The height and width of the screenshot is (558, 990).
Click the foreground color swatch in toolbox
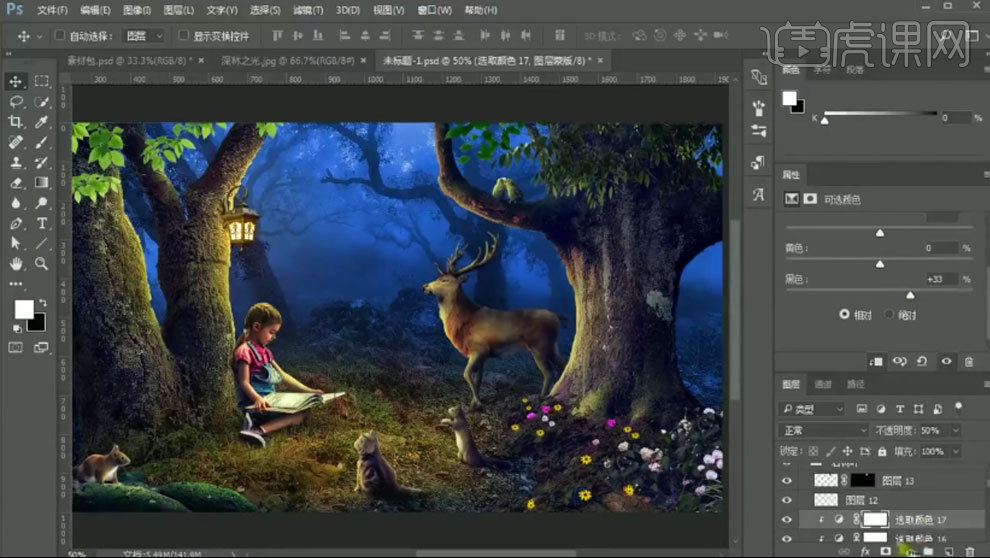[x=24, y=309]
